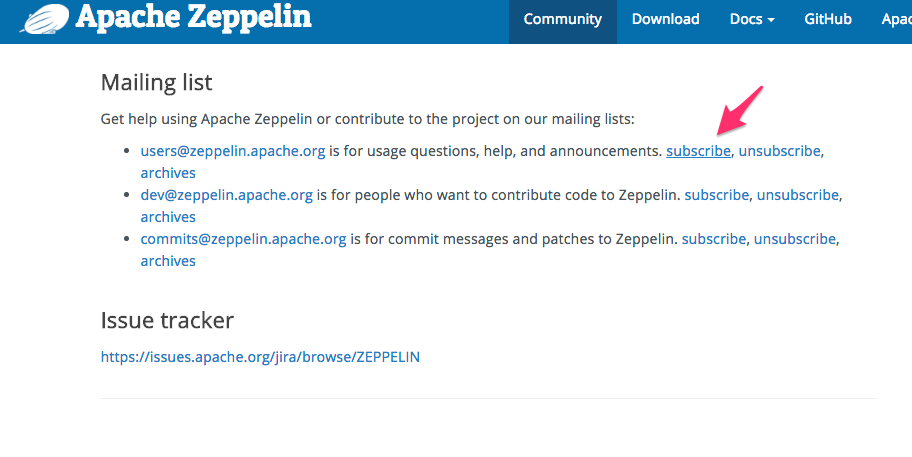Screen dimensions: 912x457
Task: Unsubscribe from the users mailing list
Action: pyautogui.click(x=779, y=151)
